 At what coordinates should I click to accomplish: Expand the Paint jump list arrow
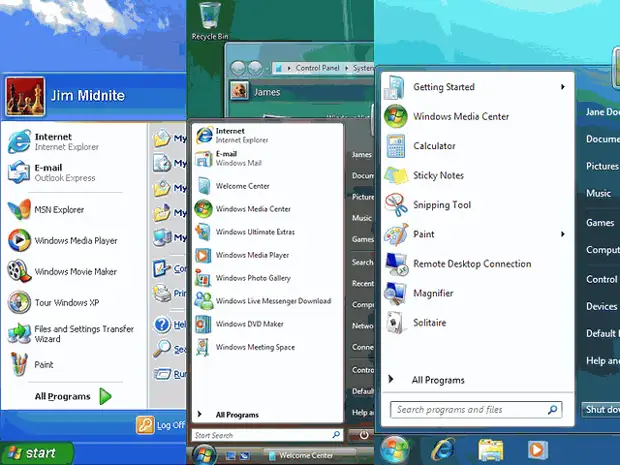tap(563, 234)
